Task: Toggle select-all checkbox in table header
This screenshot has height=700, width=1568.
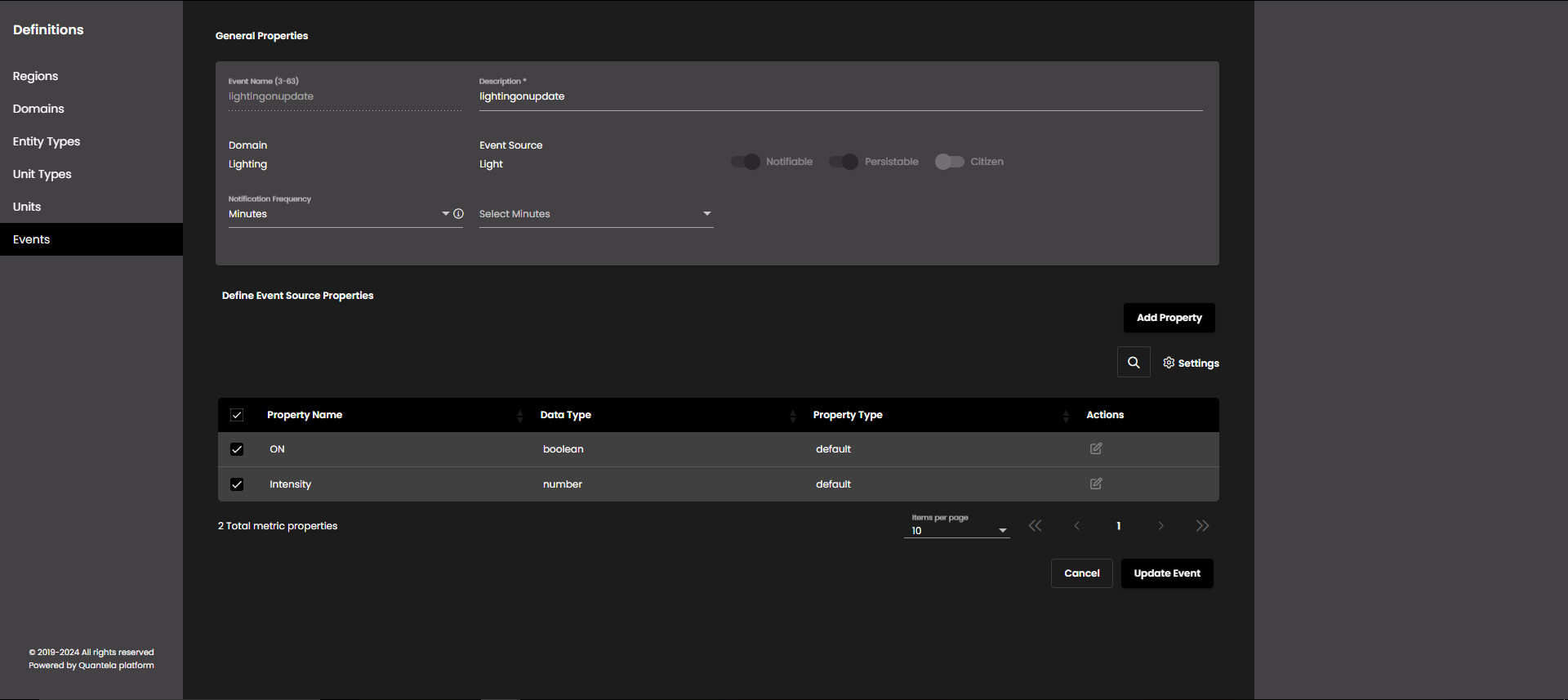Action: [237, 415]
